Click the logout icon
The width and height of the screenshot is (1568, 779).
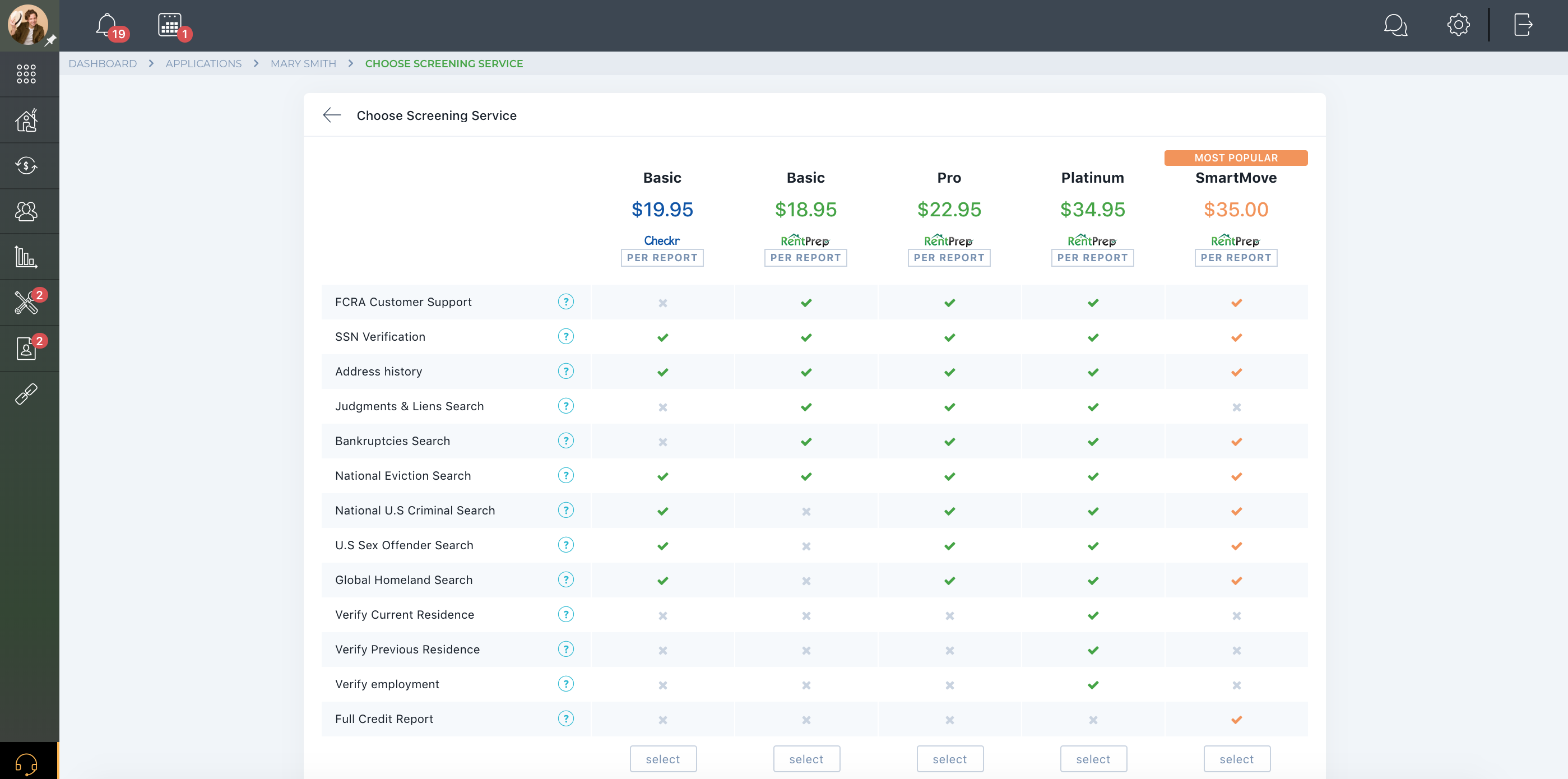(1523, 25)
